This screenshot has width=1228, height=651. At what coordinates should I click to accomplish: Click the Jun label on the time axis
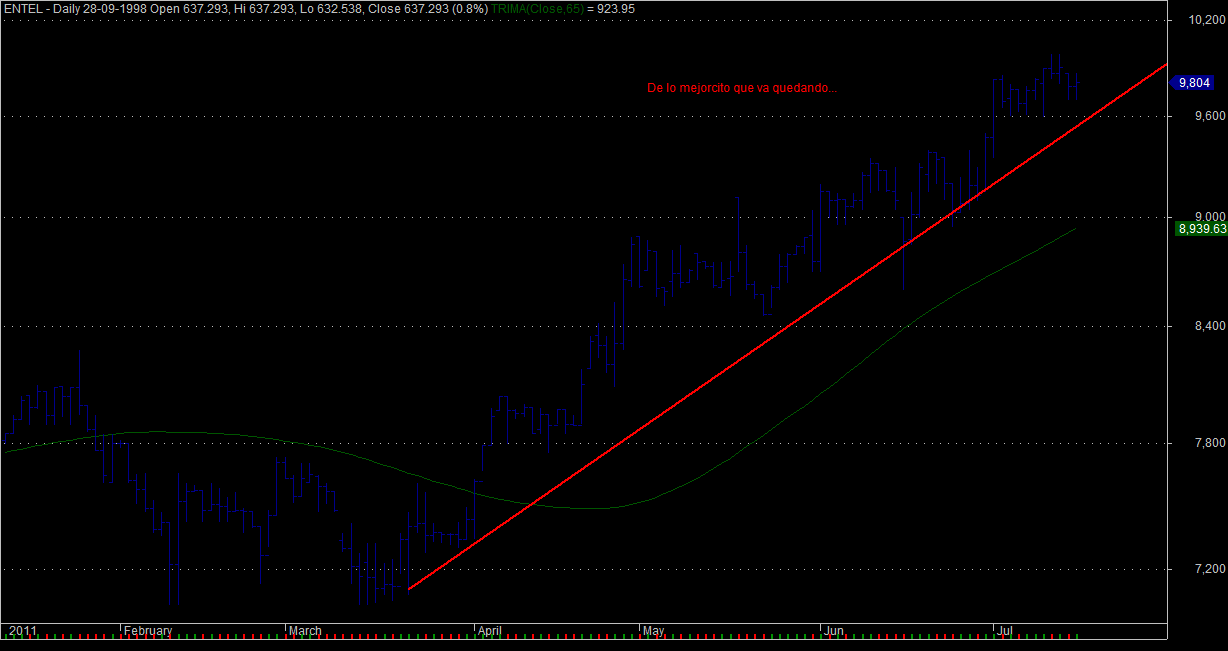(x=833, y=631)
